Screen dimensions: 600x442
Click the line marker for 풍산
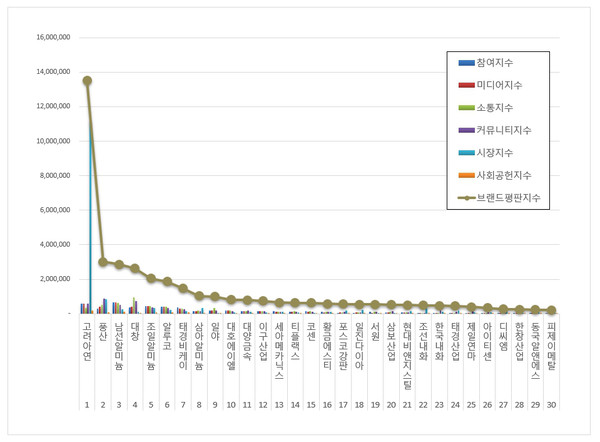(103, 262)
